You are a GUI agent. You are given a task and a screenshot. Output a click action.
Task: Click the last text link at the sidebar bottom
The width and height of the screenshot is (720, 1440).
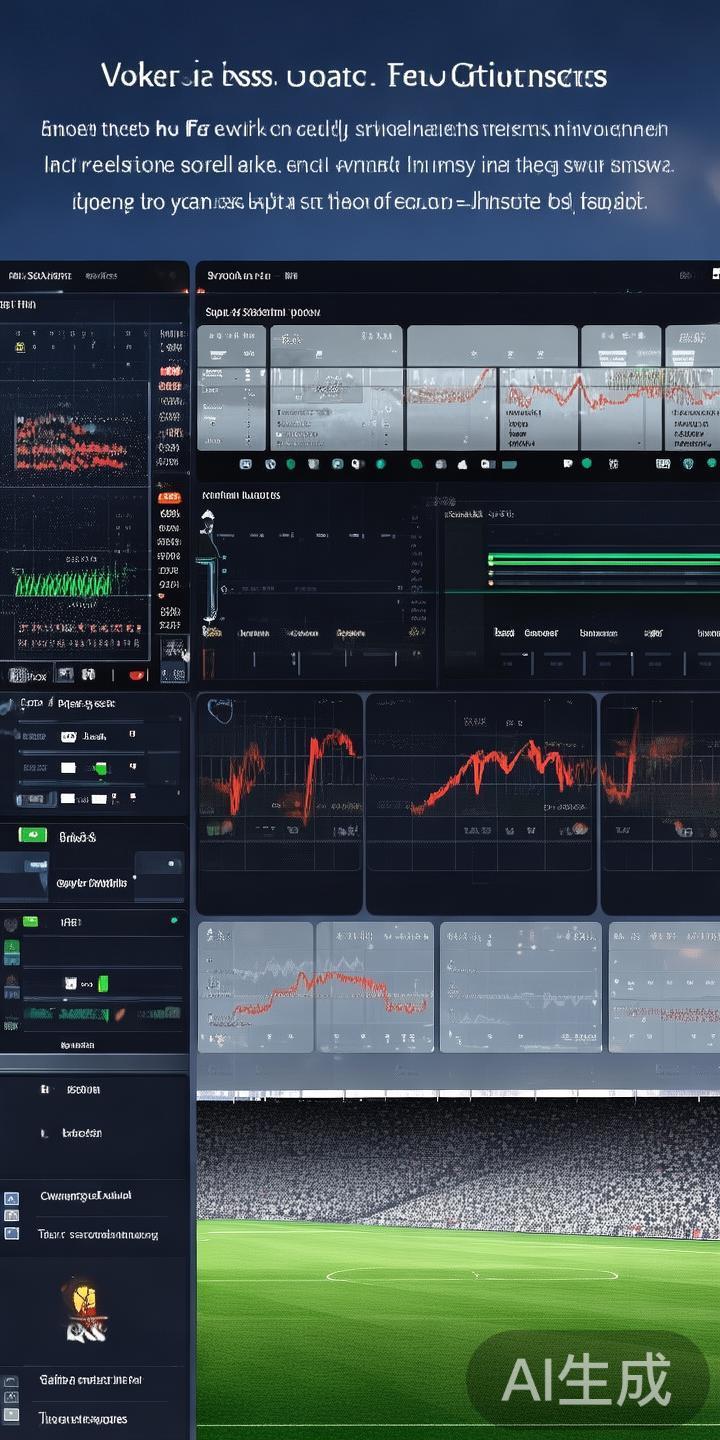[x=82, y=1418]
